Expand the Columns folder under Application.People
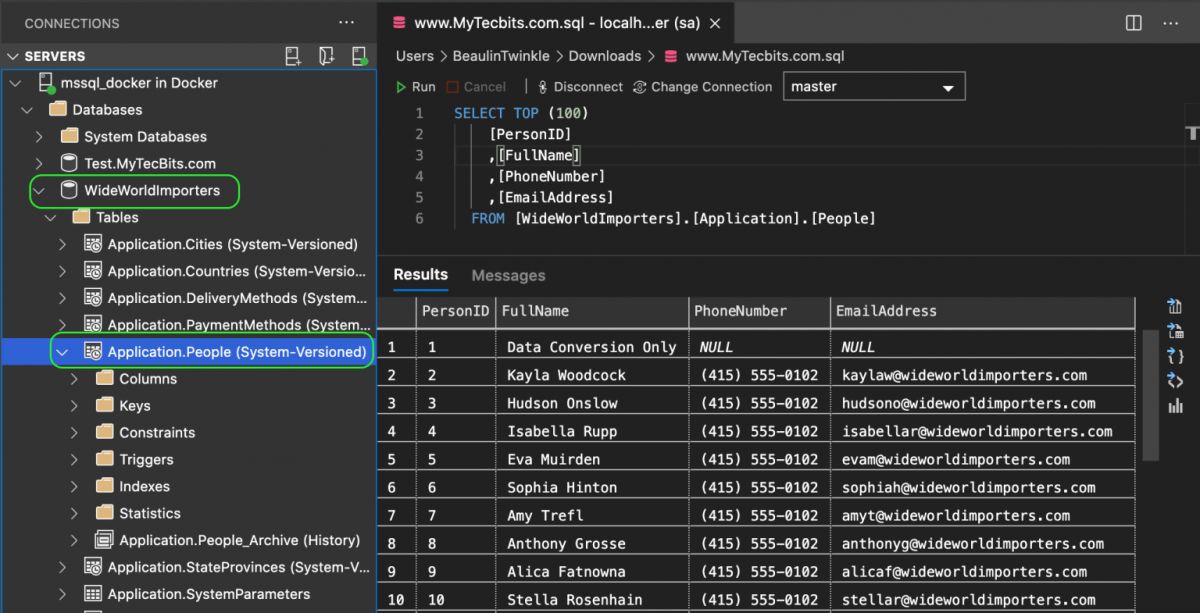Image resolution: width=1200 pixels, height=613 pixels. coord(75,379)
